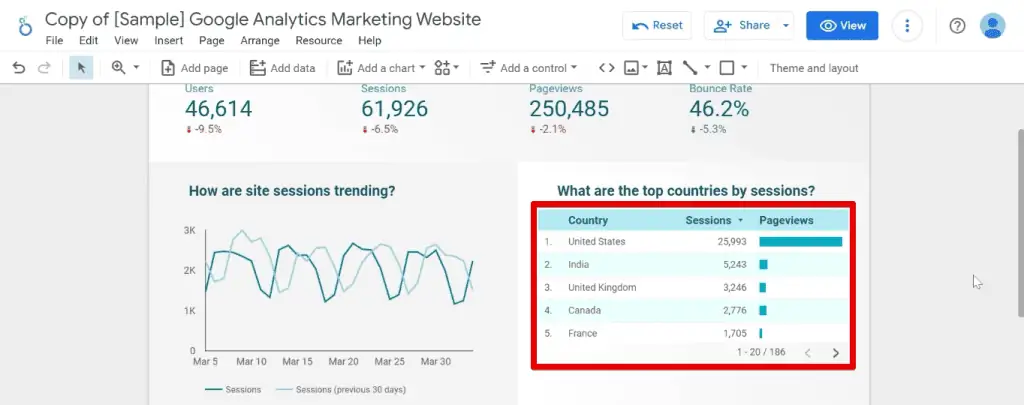This screenshot has height=405, width=1024.
Task: Open the user account avatar
Action: pyautogui.click(x=992, y=26)
